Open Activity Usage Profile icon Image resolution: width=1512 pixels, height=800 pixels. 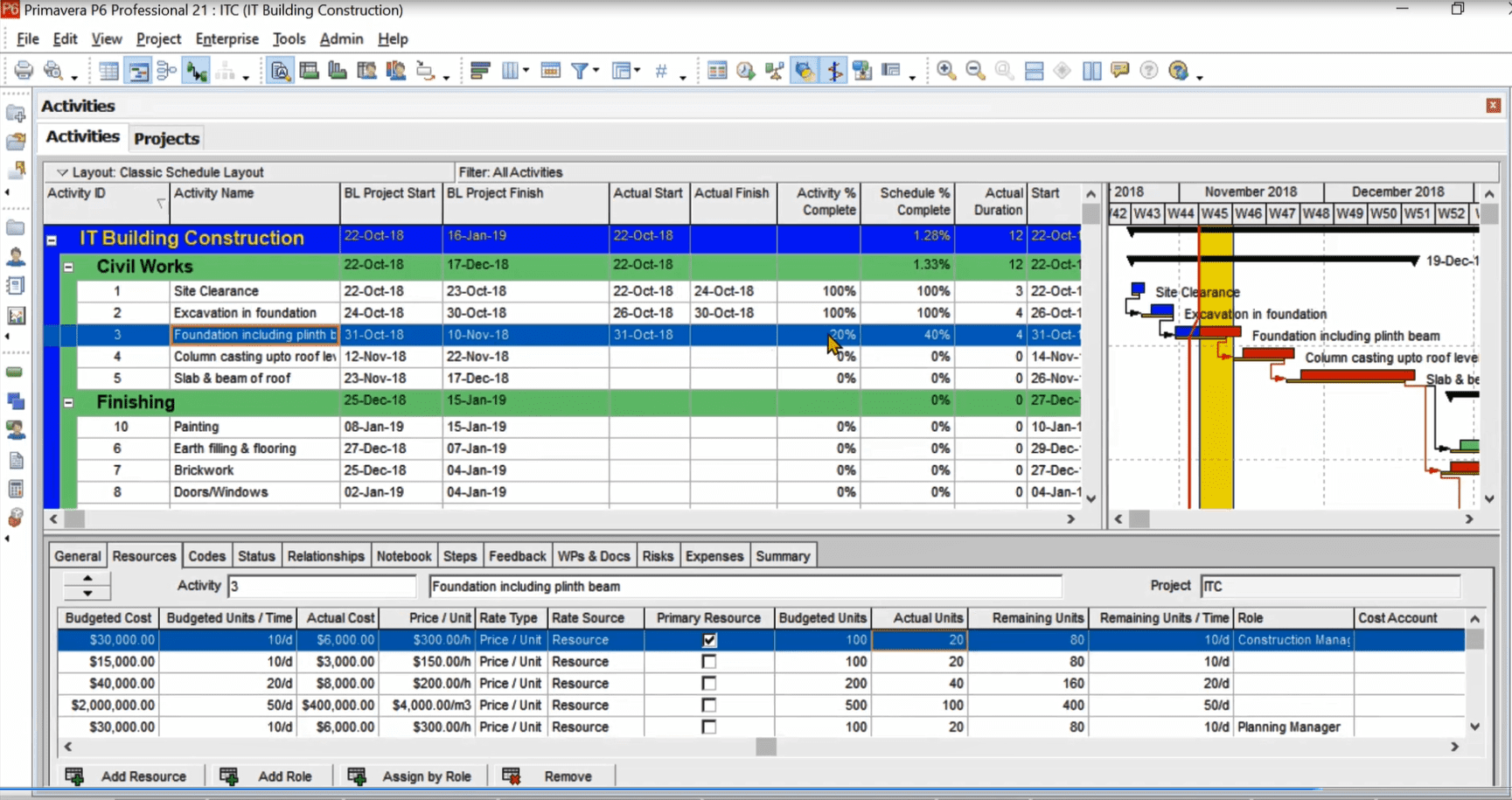point(338,71)
